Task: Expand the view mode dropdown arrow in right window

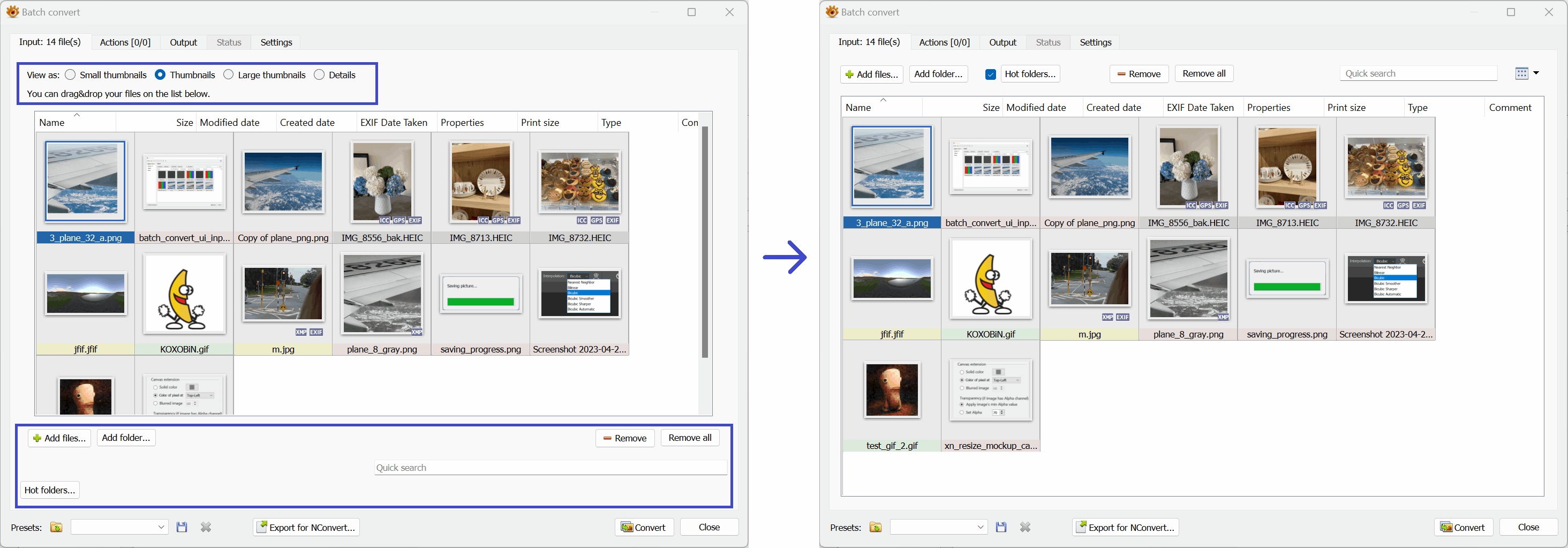Action: point(1536,73)
